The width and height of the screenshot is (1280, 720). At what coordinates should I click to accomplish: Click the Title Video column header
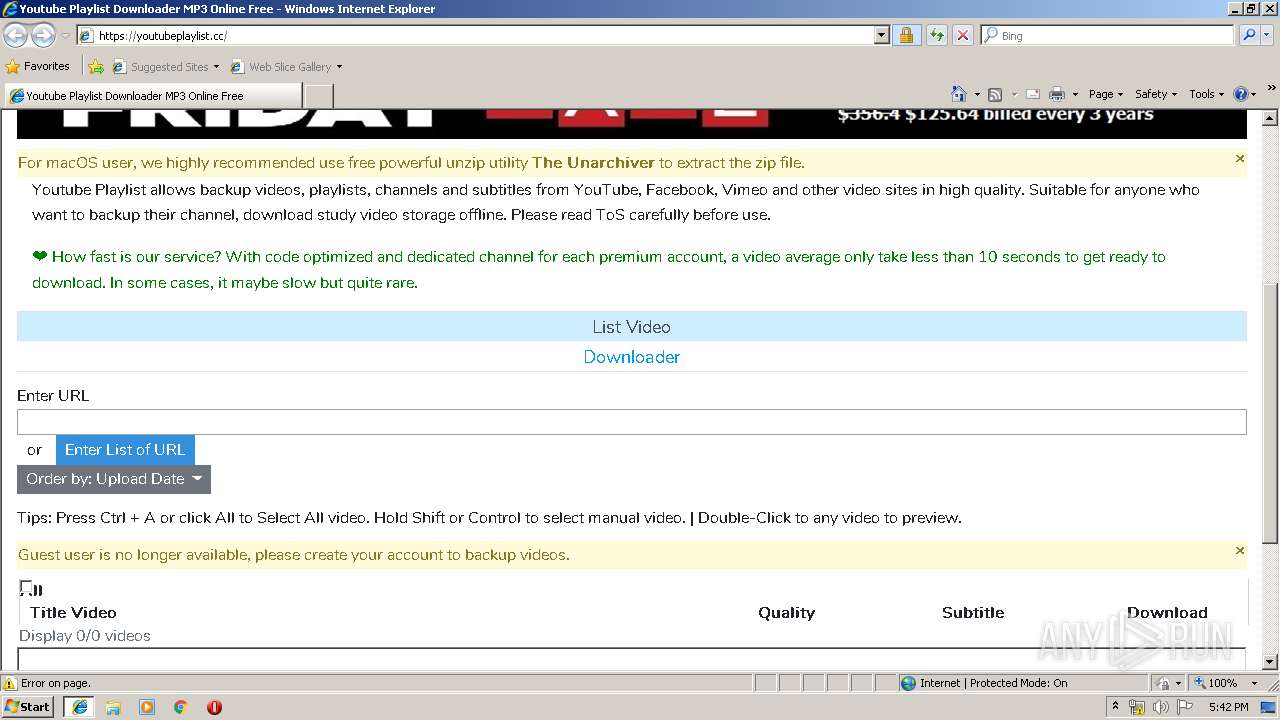click(x=73, y=613)
